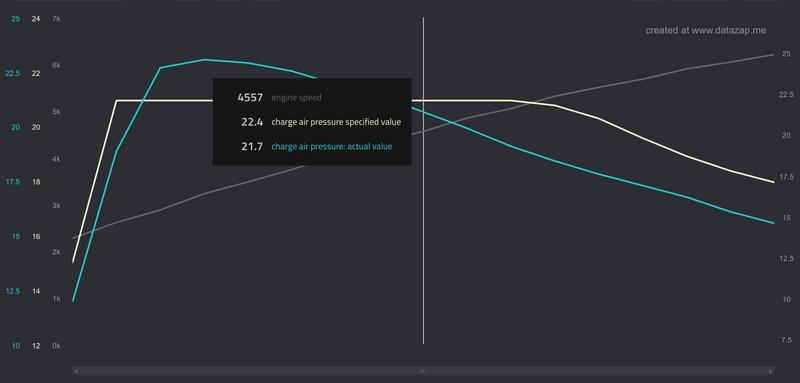Click the white 24 axis label
Viewport: 800px width, 383px height.
(36, 19)
